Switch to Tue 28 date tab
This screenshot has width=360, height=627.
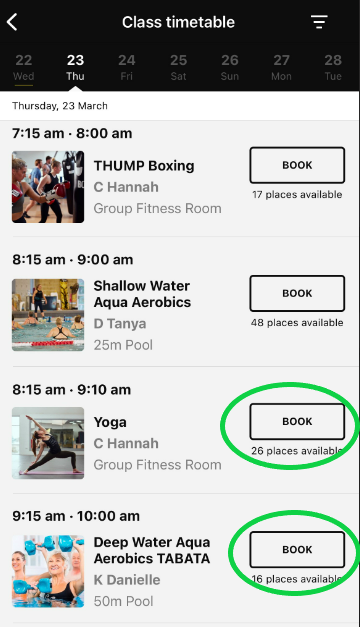point(333,67)
